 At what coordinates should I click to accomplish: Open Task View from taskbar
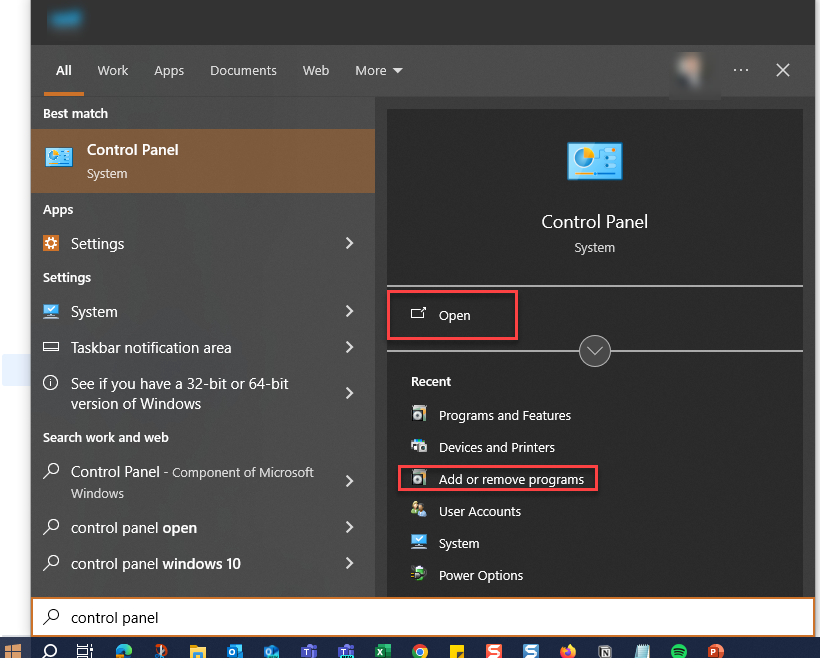pos(85,651)
